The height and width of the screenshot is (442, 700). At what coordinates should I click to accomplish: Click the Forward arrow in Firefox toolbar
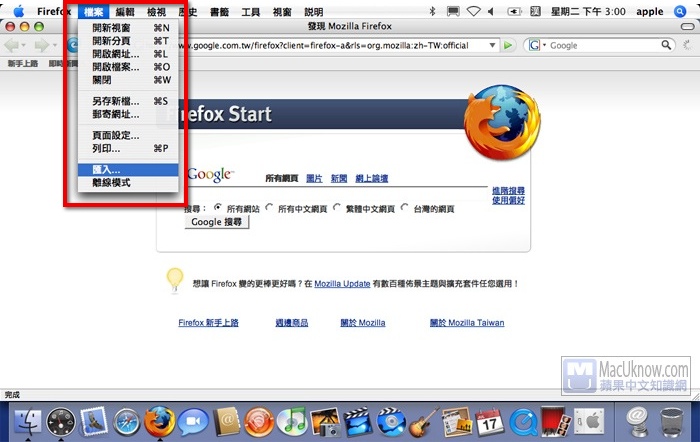pos(42,45)
